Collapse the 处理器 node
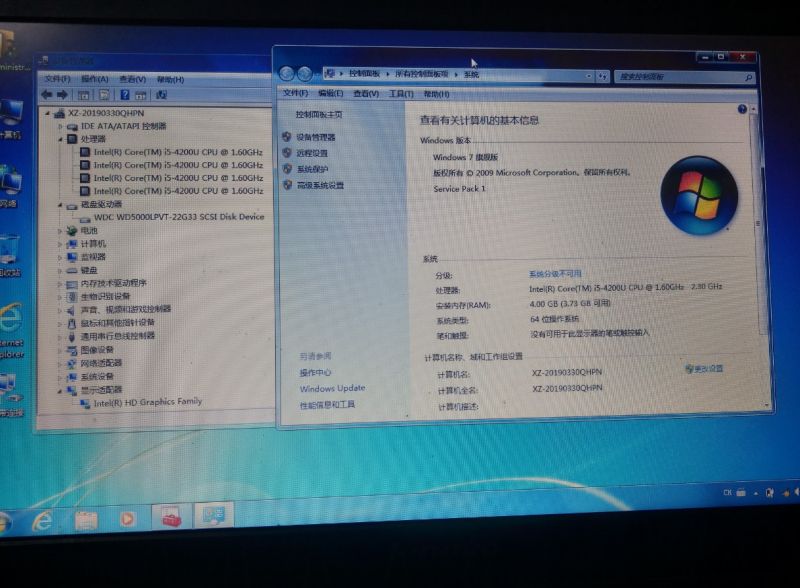 [x=60, y=139]
